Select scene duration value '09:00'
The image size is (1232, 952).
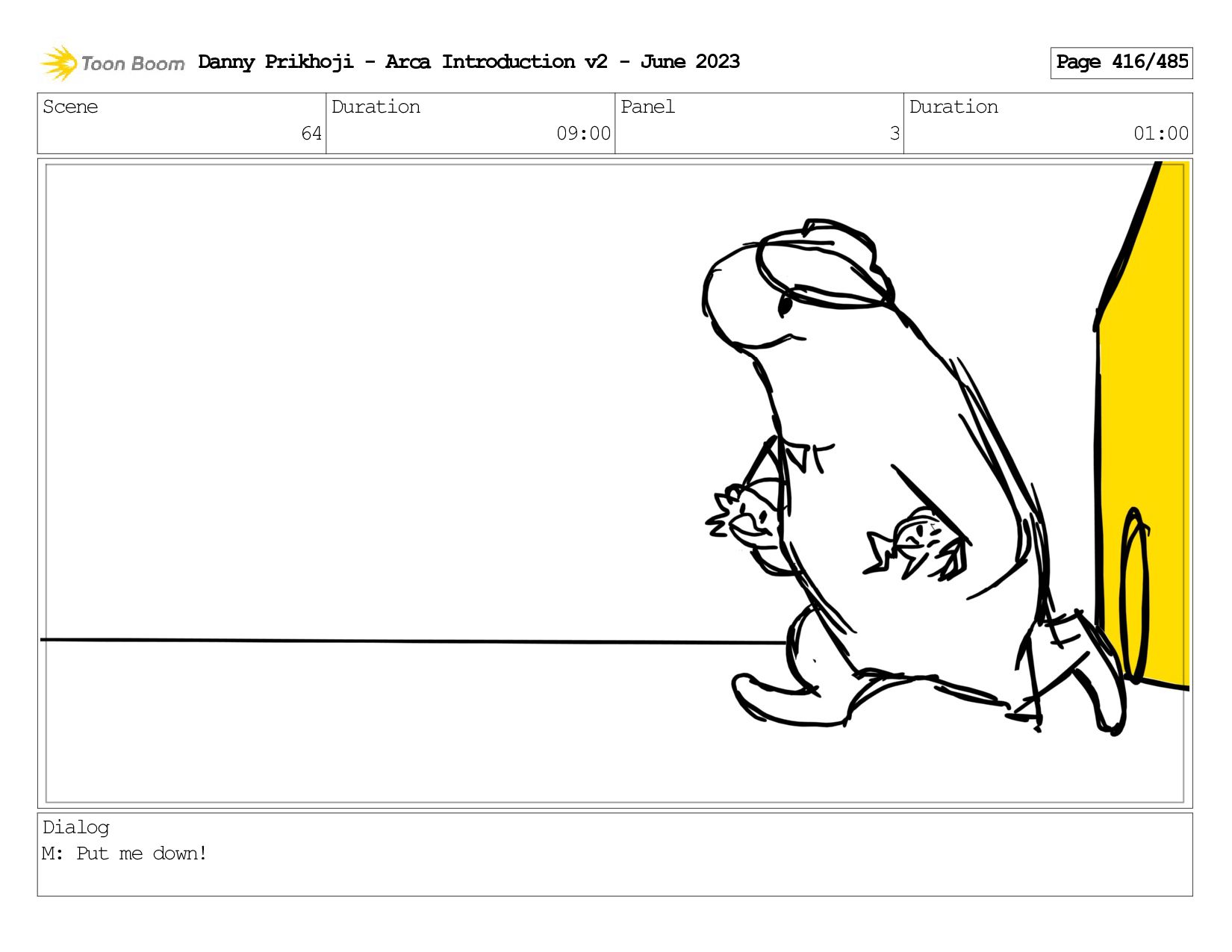[583, 134]
